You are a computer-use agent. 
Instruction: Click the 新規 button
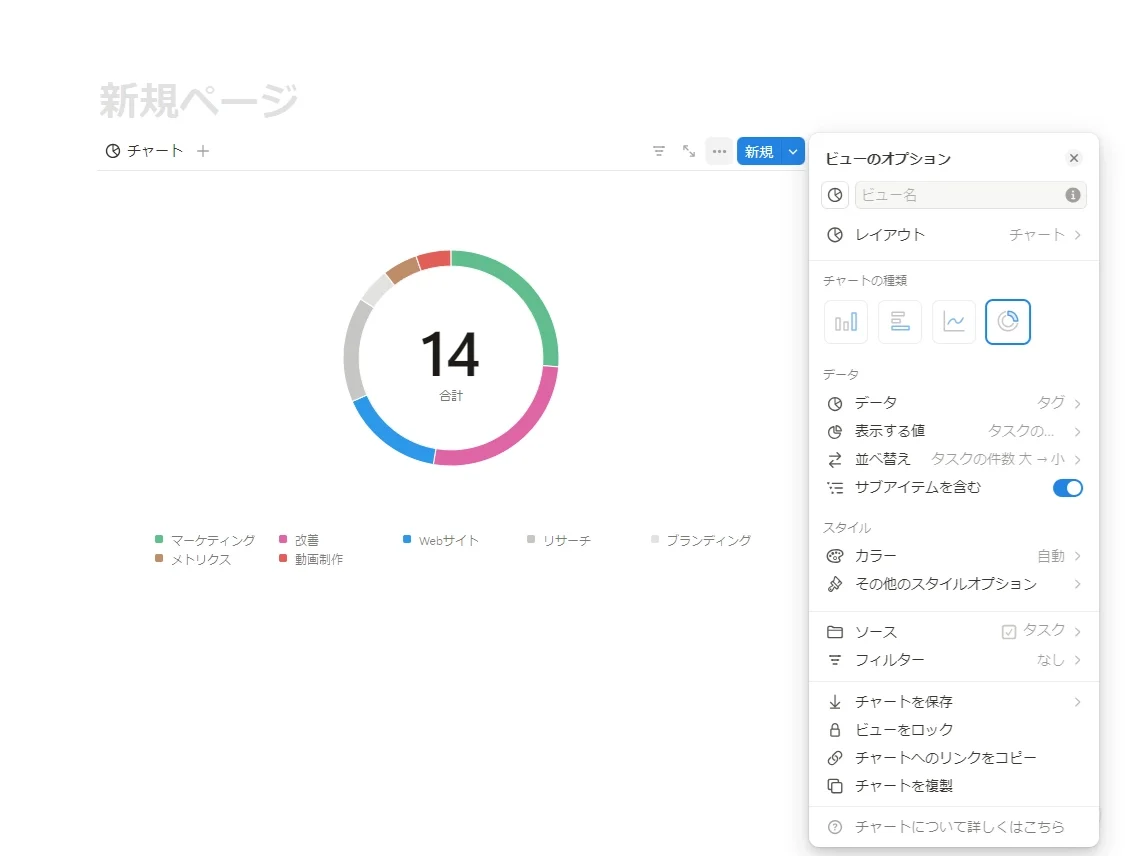coord(759,151)
